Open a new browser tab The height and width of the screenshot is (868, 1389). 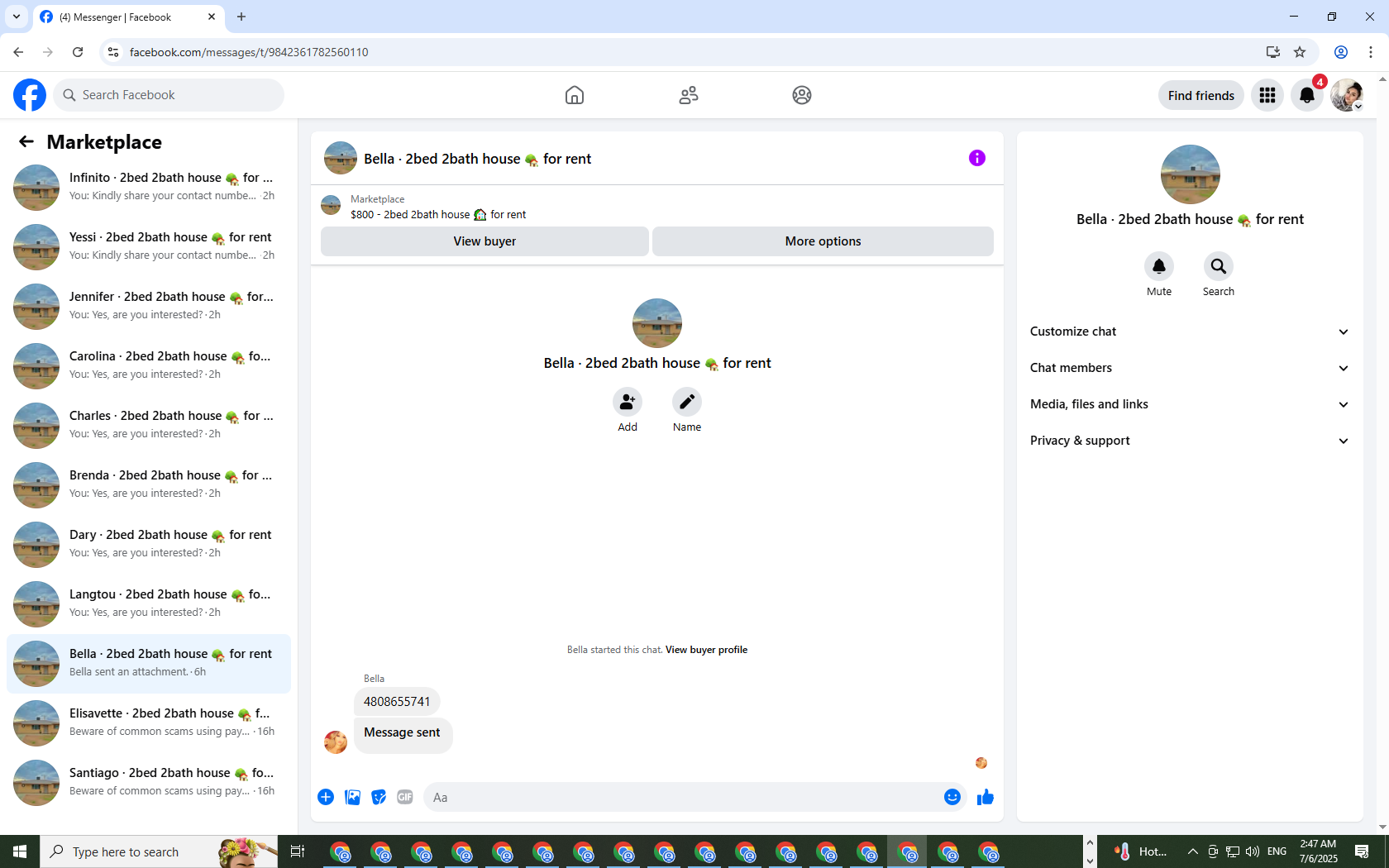[241, 17]
